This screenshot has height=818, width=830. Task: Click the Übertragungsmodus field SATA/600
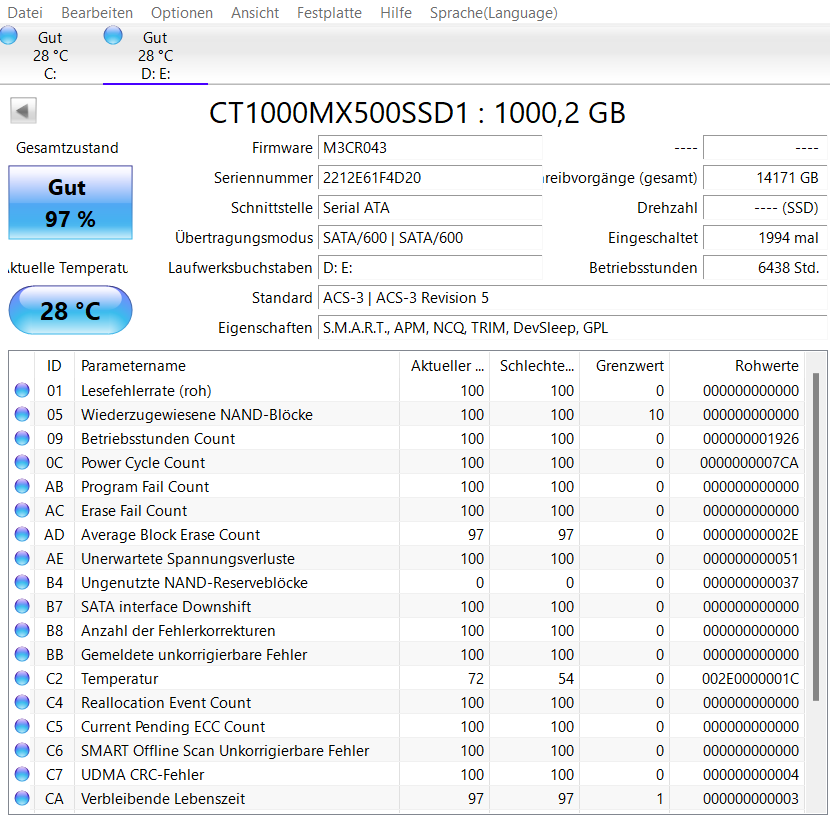[x=430, y=238]
